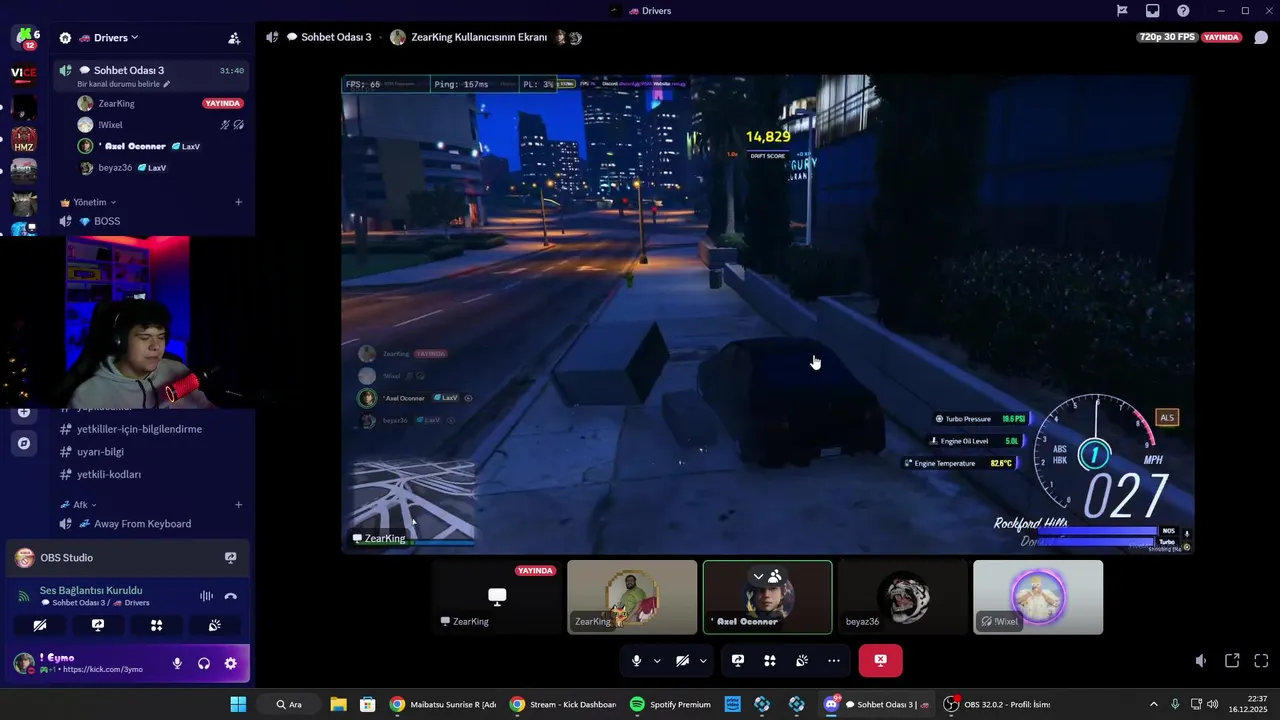Add channel to Afk category with plus
The width and height of the screenshot is (1280, 720).
point(238,505)
